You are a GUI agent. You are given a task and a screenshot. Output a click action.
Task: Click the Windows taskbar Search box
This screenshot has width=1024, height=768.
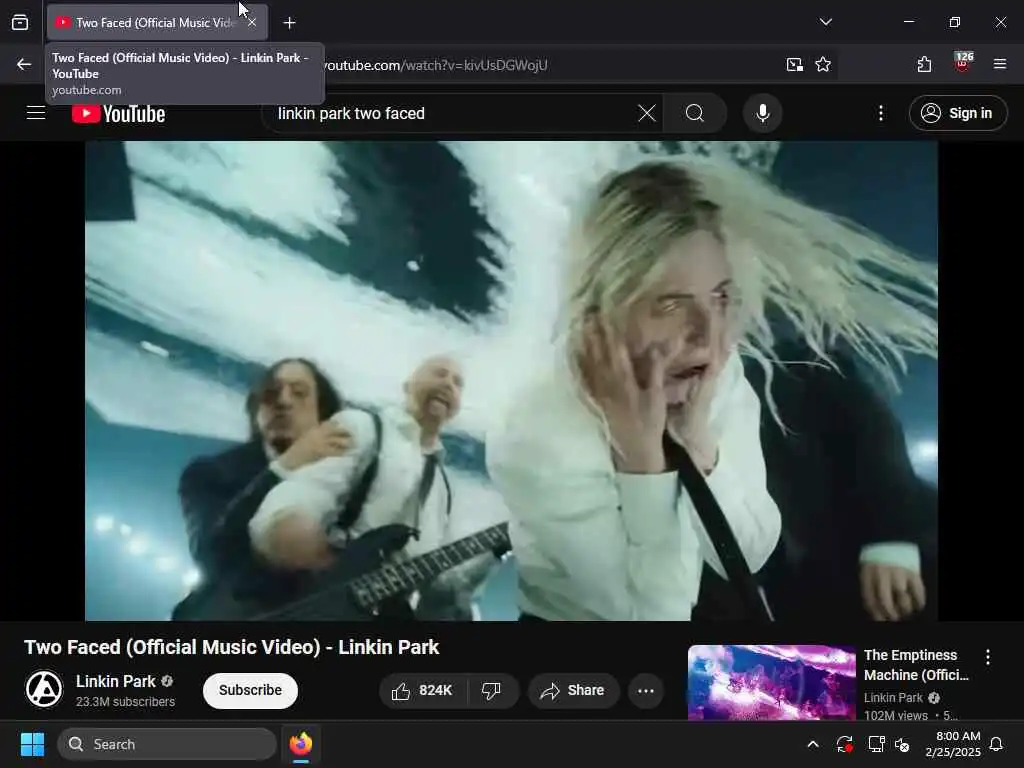(x=167, y=744)
